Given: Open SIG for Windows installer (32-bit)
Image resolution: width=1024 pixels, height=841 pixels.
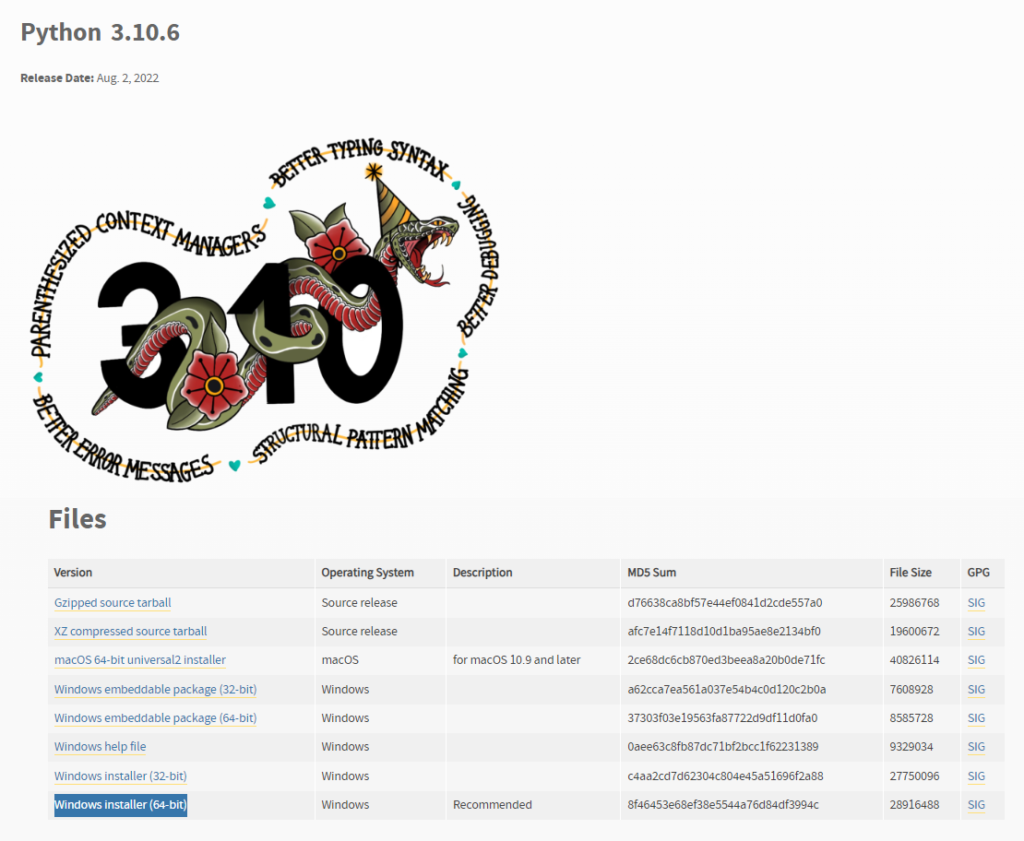Looking at the screenshot, I should [x=976, y=776].
